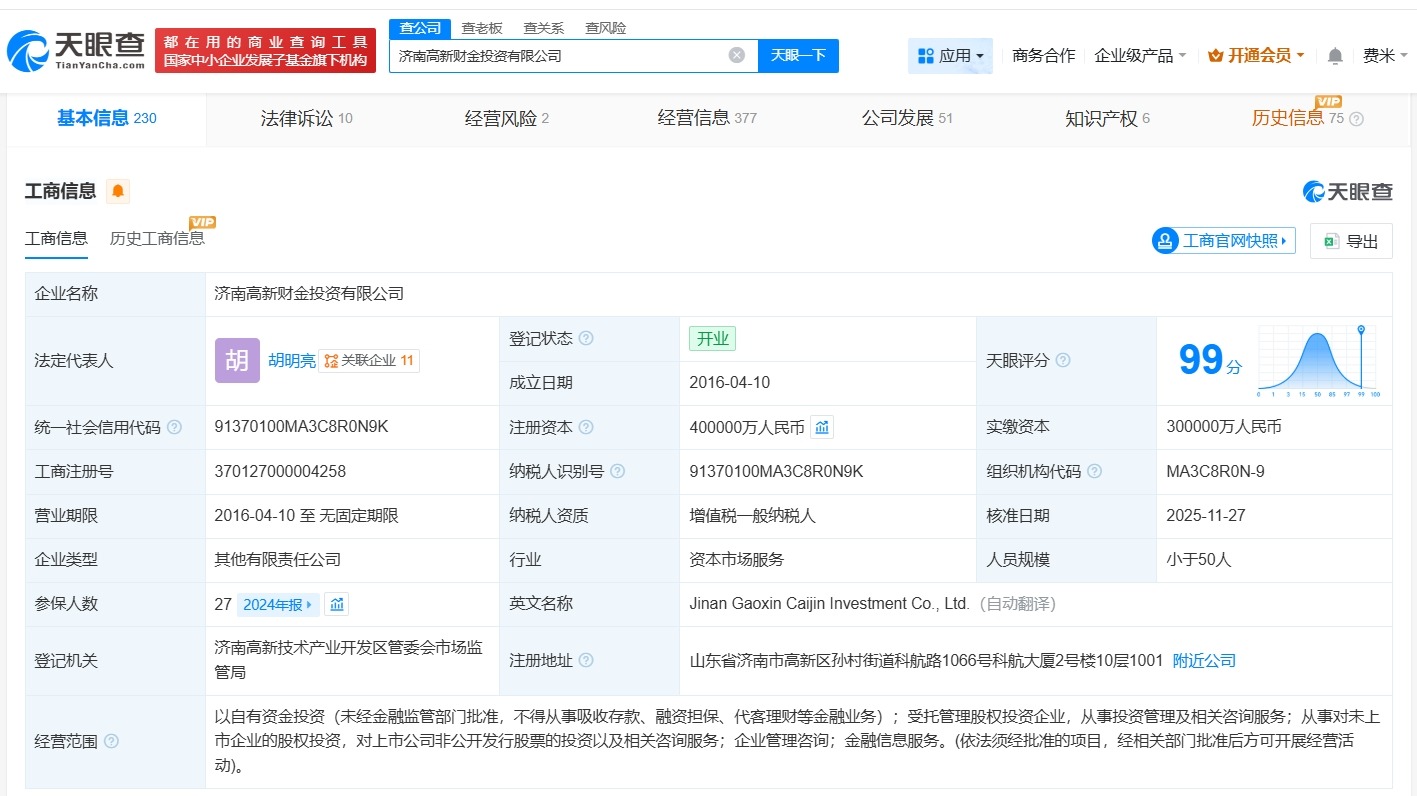Switch to the 法律诉讼 tab

(x=298, y=118)
